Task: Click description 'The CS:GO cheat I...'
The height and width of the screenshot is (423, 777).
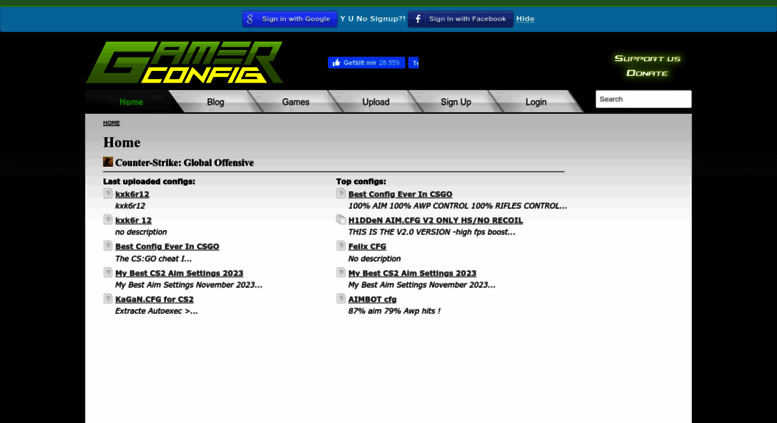Action: pyautogui.click(x=153, y=259)
